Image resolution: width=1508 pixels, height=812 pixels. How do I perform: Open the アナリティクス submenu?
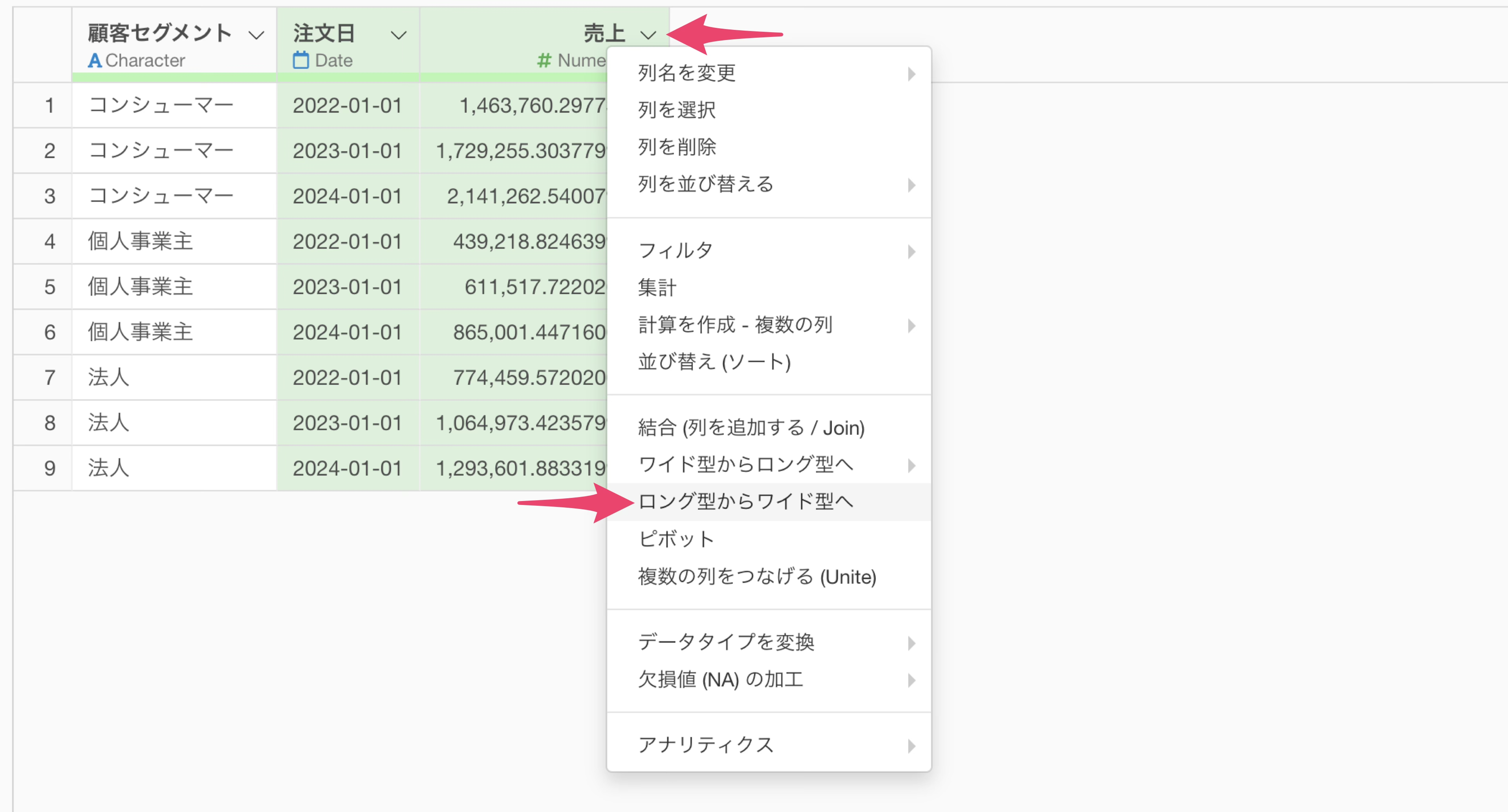706,745
